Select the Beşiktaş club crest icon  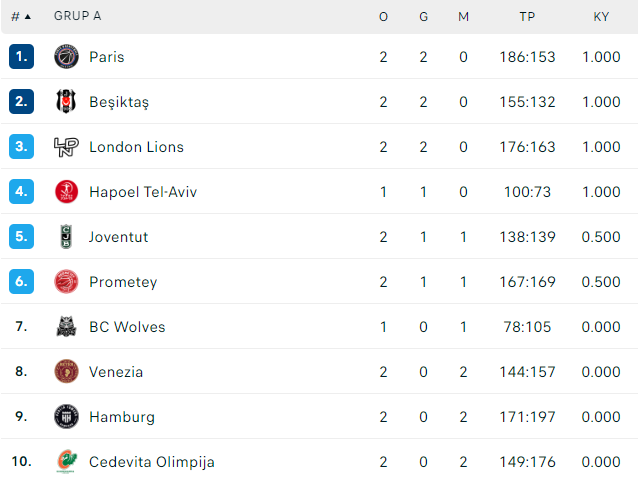coord(66,101)
